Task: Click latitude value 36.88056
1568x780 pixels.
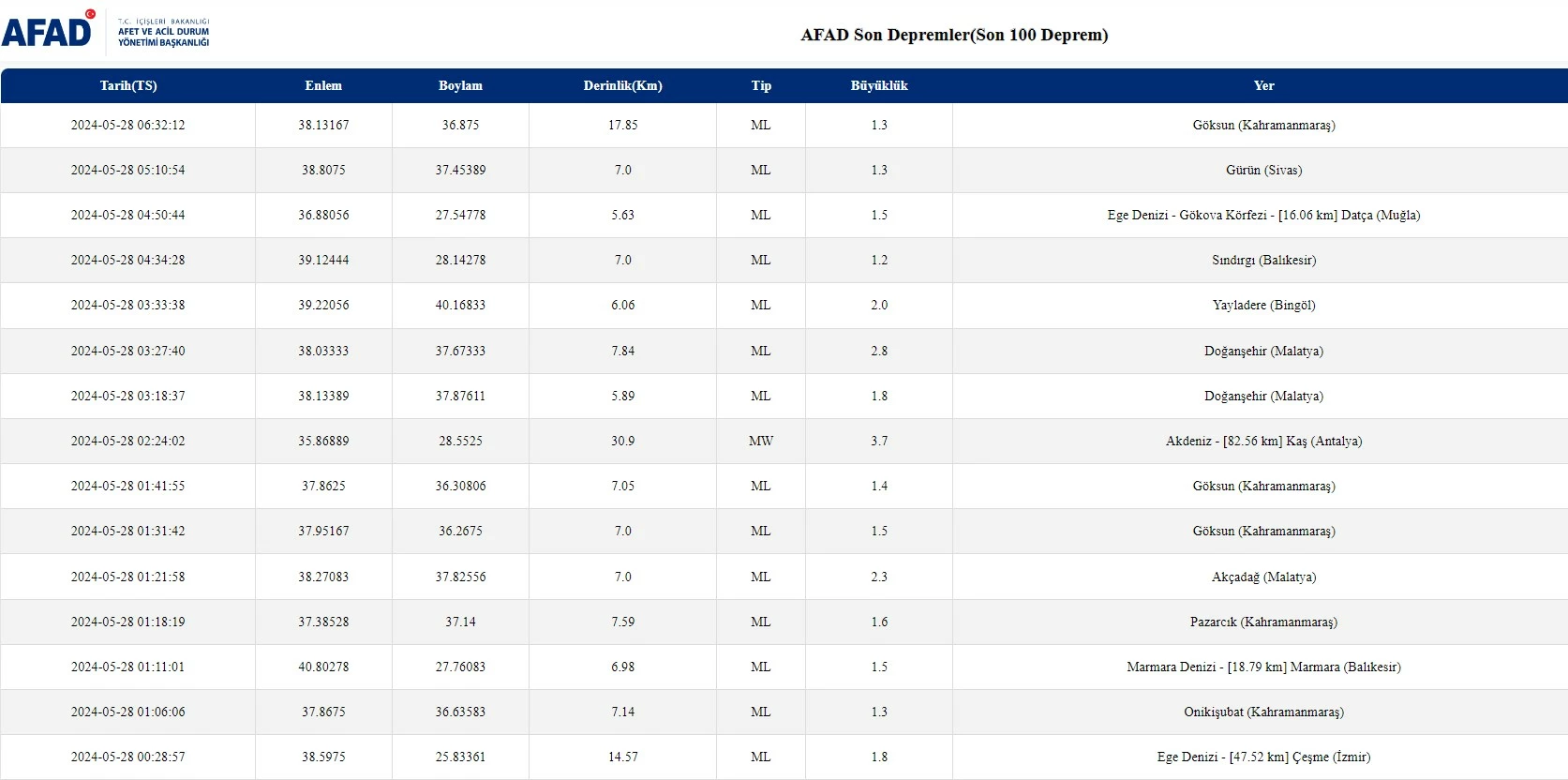Action: pyautogui.click(x=323, y=215)
